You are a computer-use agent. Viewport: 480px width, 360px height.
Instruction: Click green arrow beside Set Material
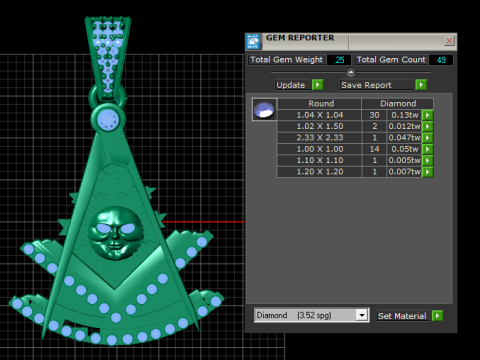click(437, 315)
